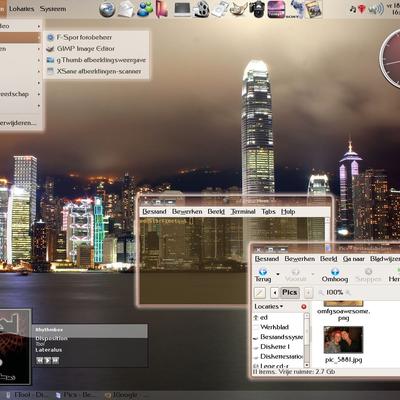Select the omfgsoawesome.png file label
Screen dimensions: 400x400
click(343, 314)
